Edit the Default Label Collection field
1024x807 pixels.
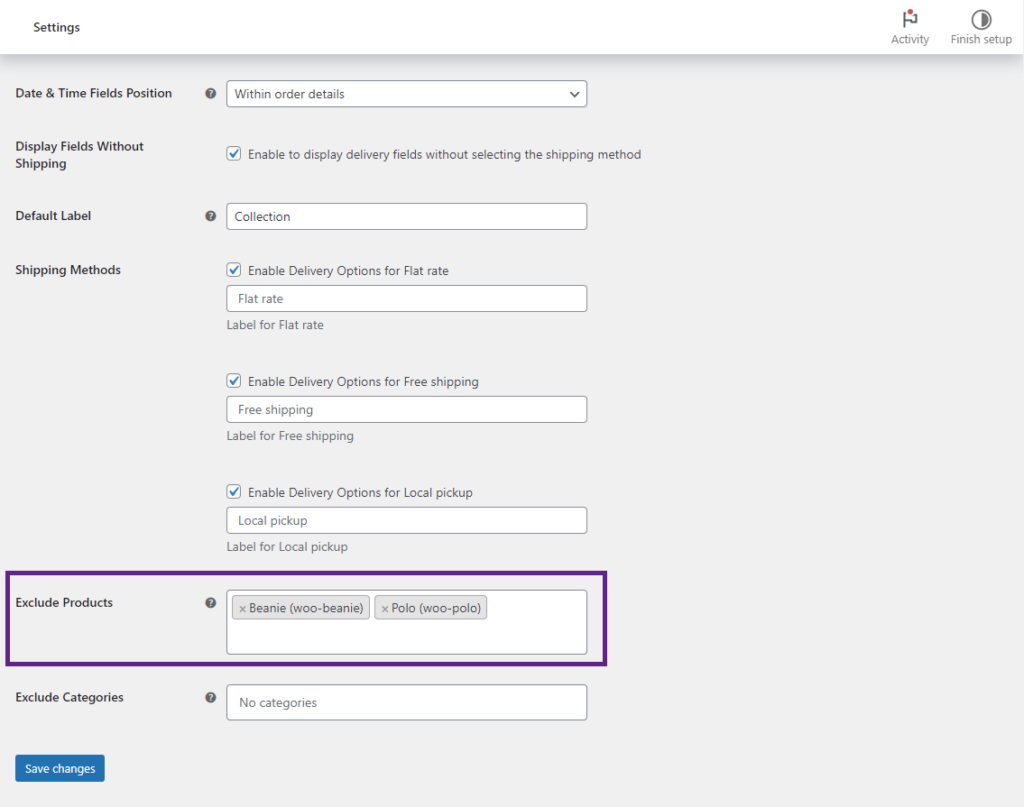pos(406,217)
